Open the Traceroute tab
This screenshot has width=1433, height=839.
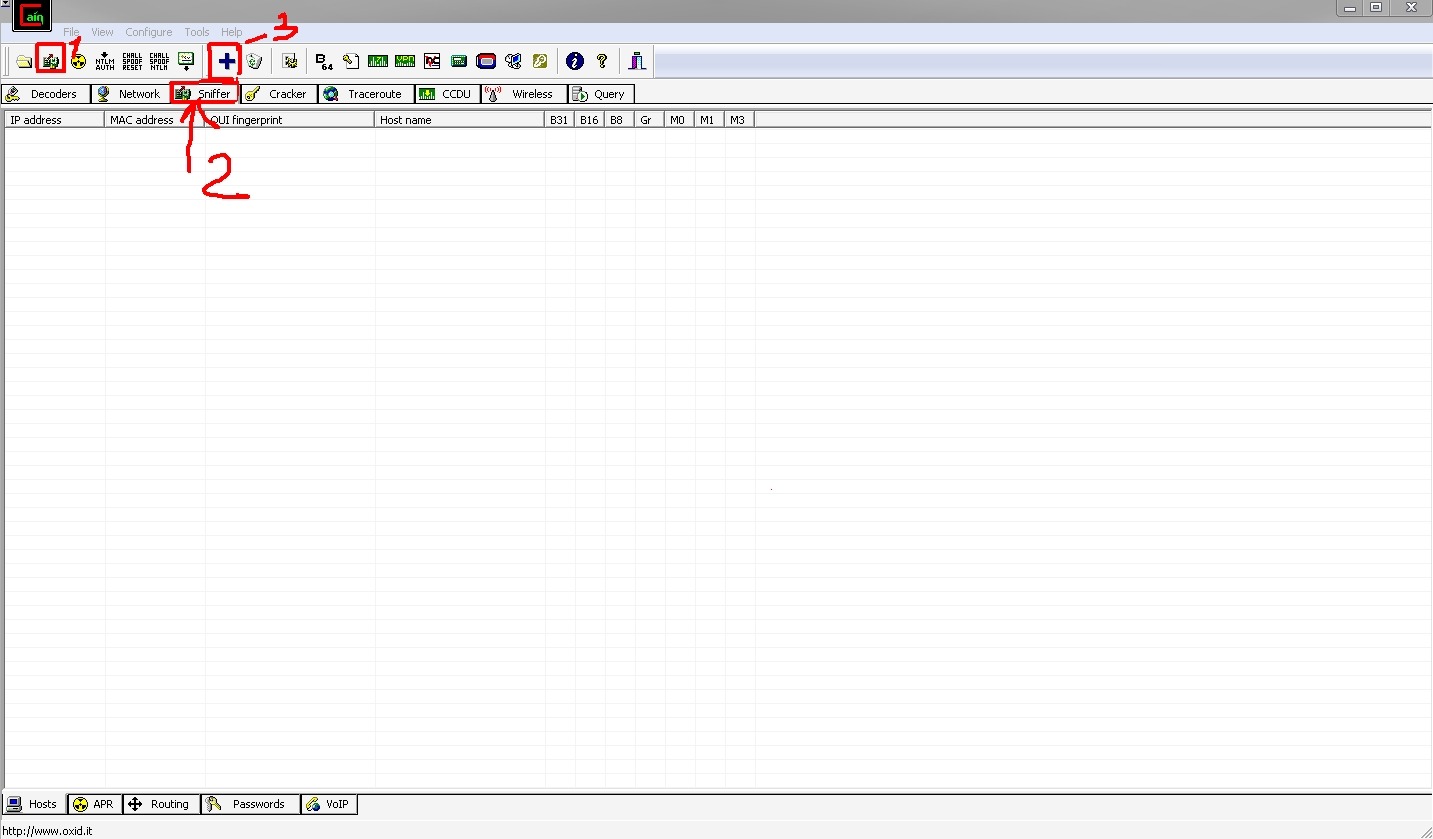(x=366, y=94)
